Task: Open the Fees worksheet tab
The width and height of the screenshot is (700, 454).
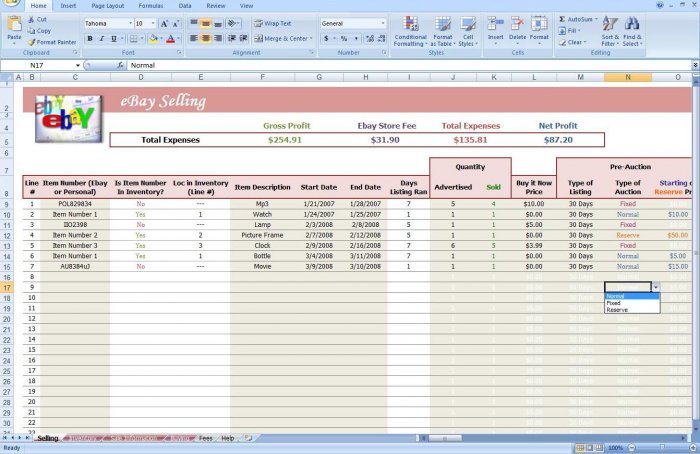Action: point(205,438)
